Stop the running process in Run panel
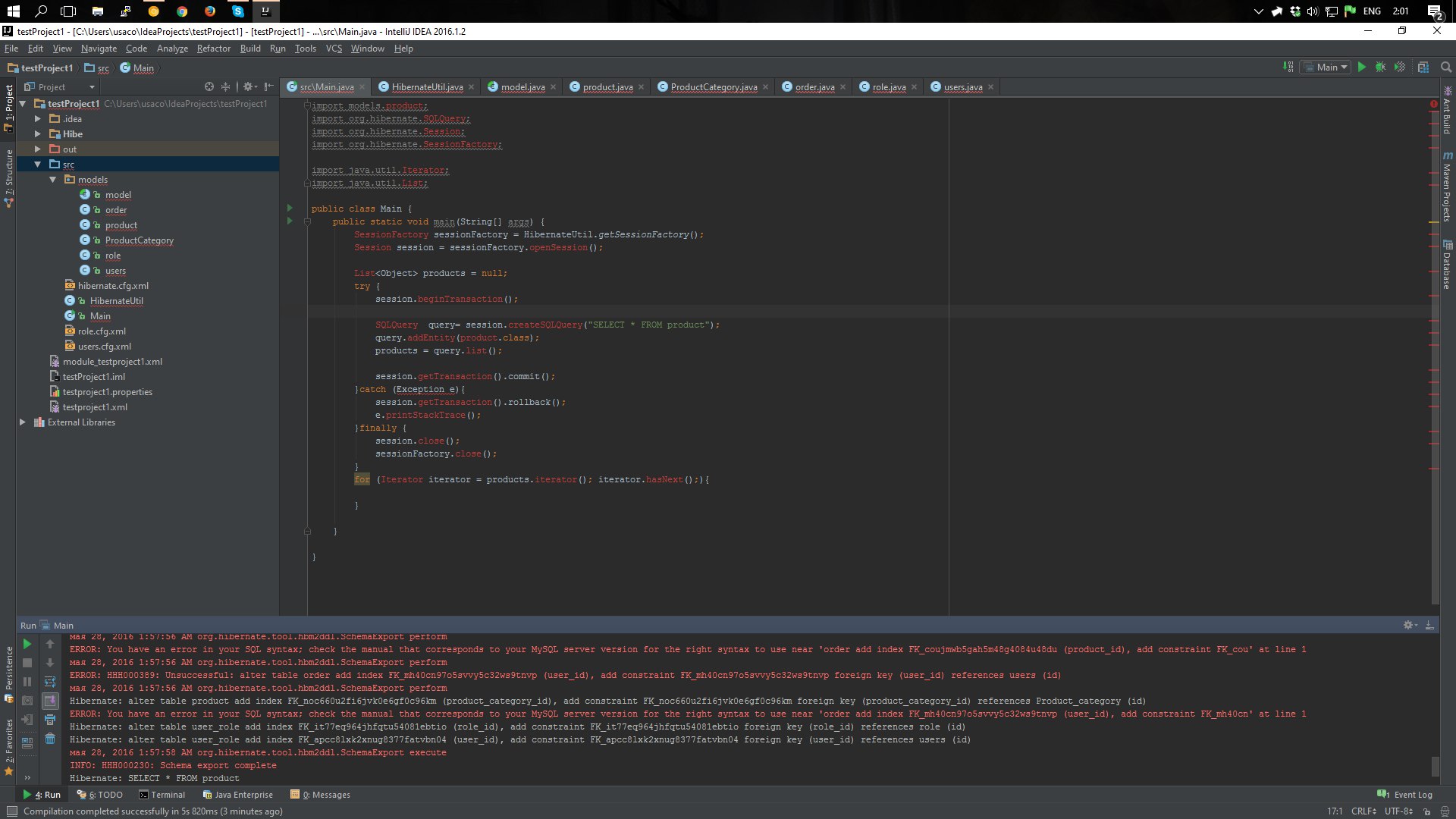The height and width of the screenshot is (819, 1456). [27, 663]
